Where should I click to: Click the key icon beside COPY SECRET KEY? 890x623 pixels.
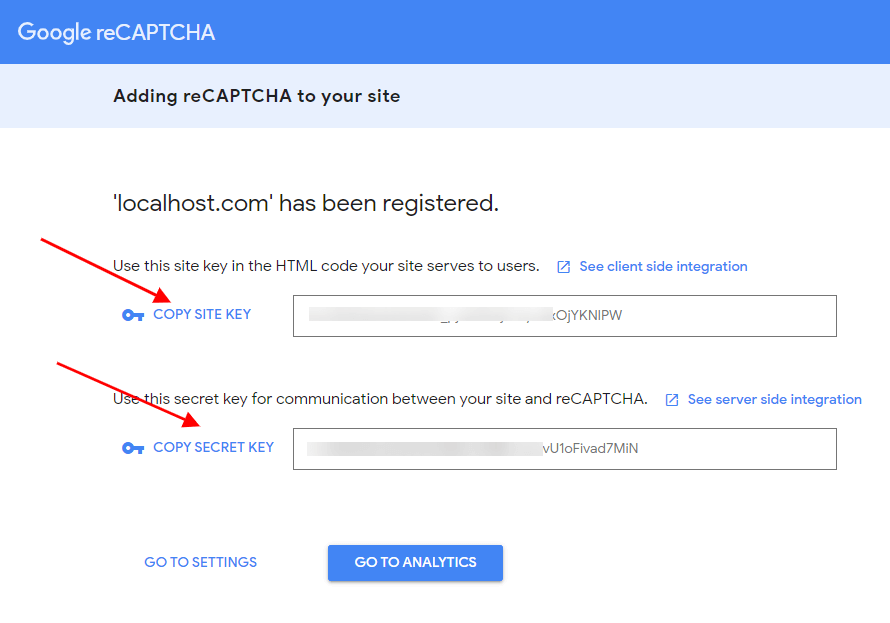click(x=133, y=448)
